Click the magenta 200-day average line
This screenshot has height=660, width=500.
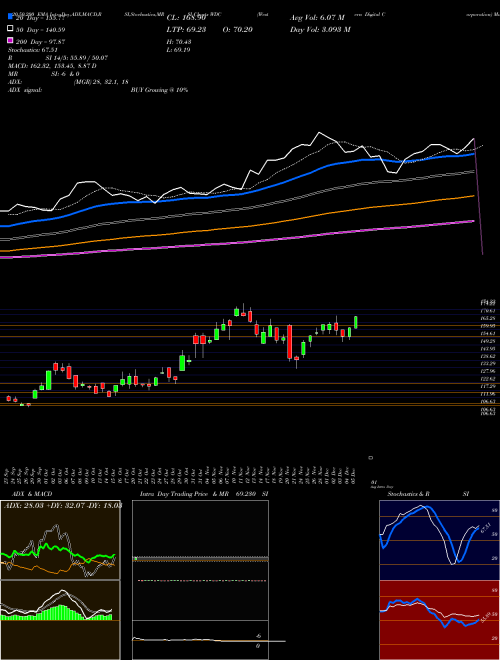[x=238, y=241]
